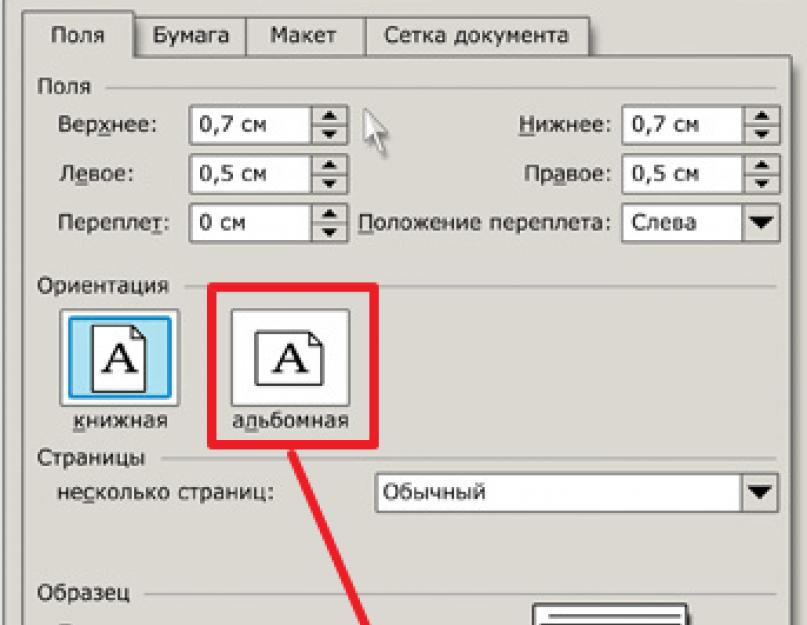Click the Переплет gutter input field
Image resolution: width=807 pixels, height=625 pixels.
coord(251,222)
